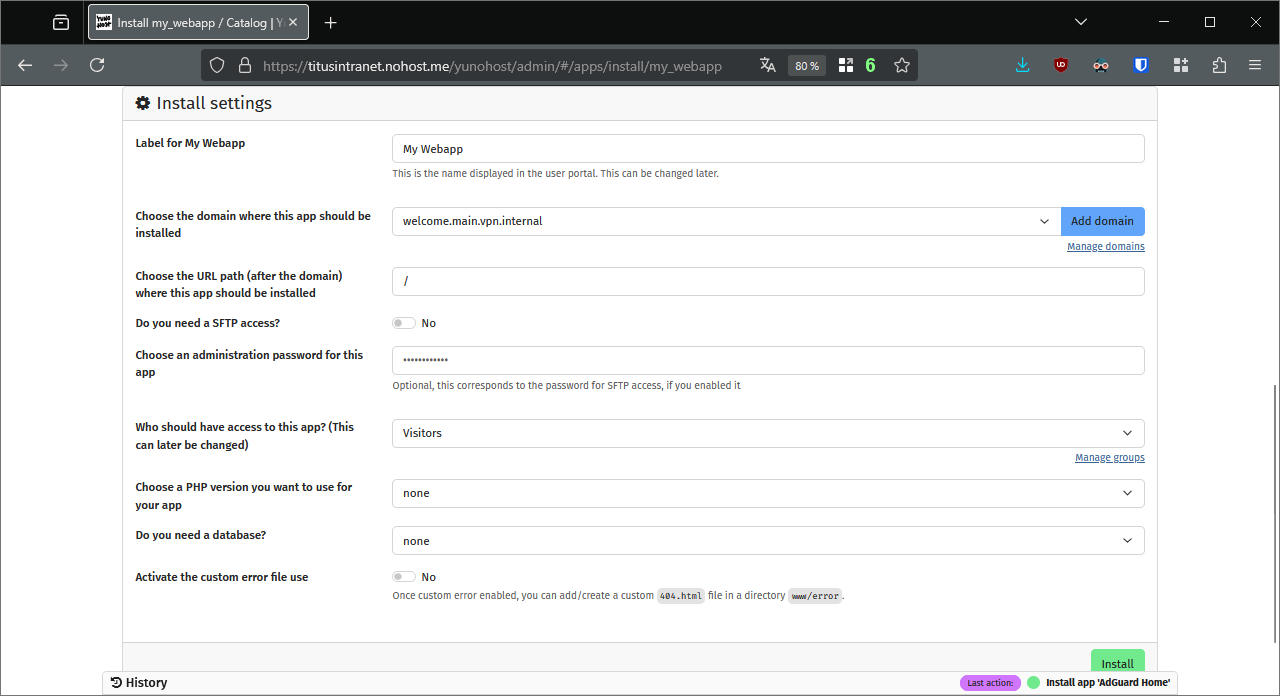Open the Firefox downloads panel

coord(1022,65)
